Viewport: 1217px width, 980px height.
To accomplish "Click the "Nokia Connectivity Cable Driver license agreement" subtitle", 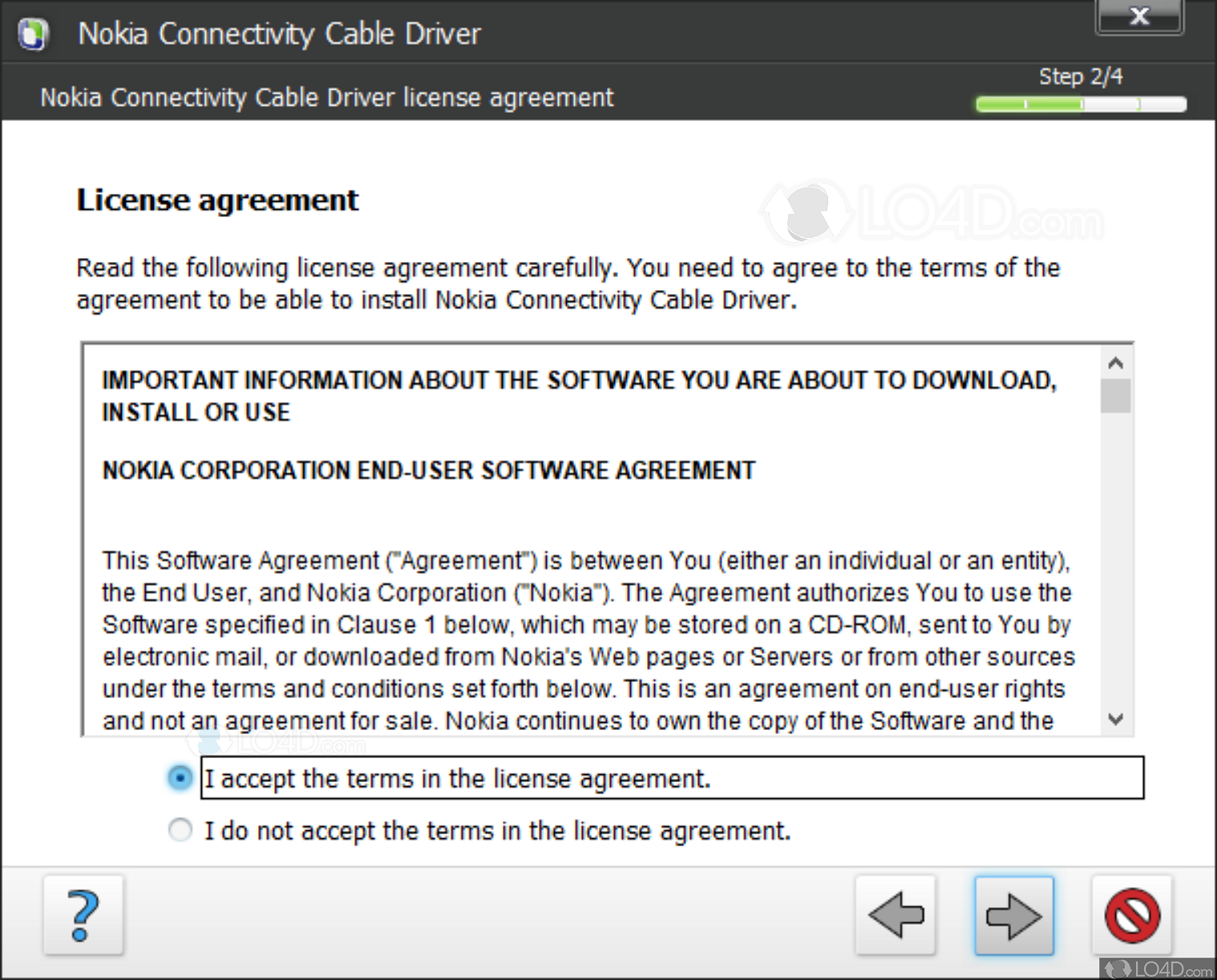I will (327, 98).
